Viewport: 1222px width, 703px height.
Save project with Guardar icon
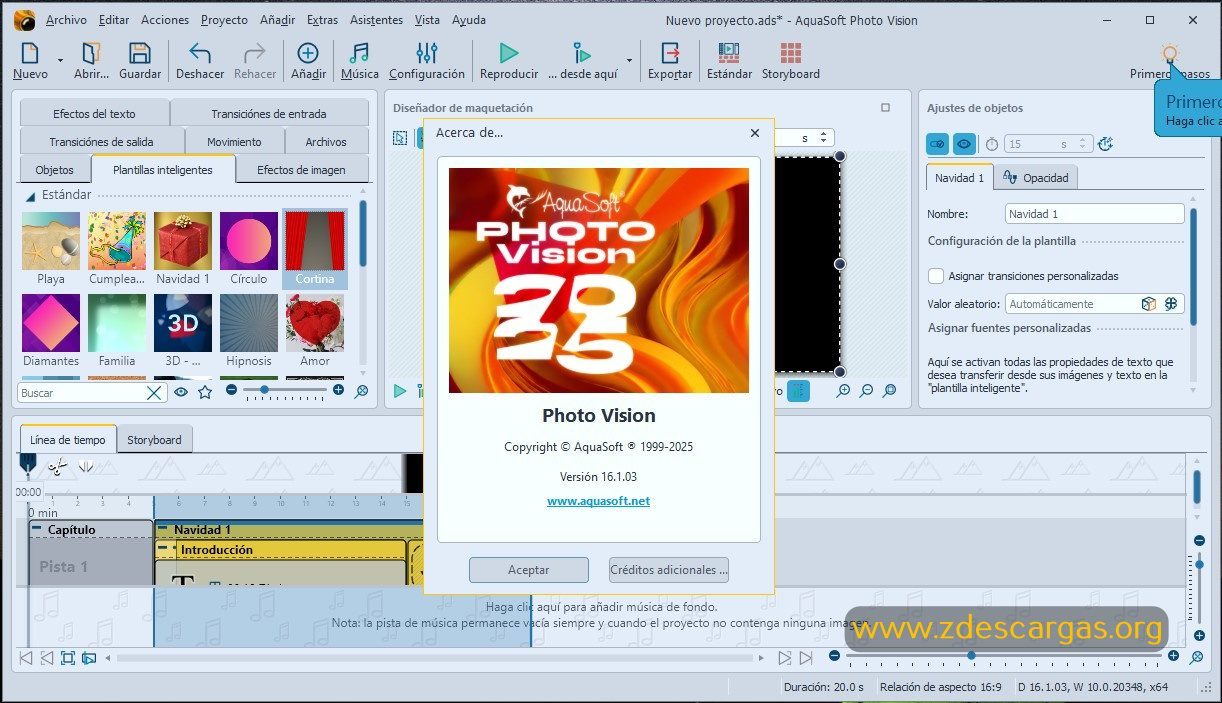click(140, 53)
